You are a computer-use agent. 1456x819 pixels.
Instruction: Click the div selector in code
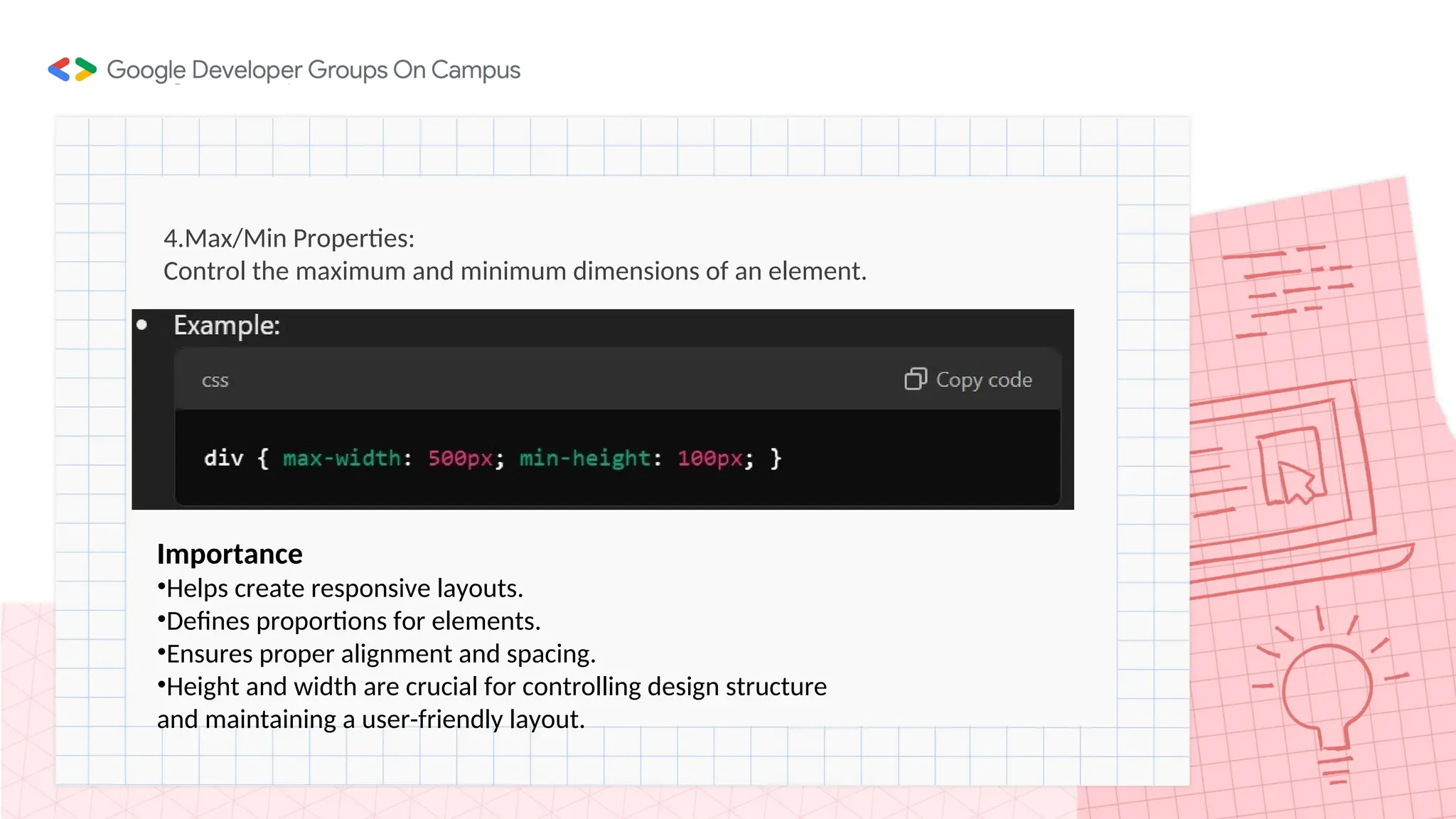223,458
